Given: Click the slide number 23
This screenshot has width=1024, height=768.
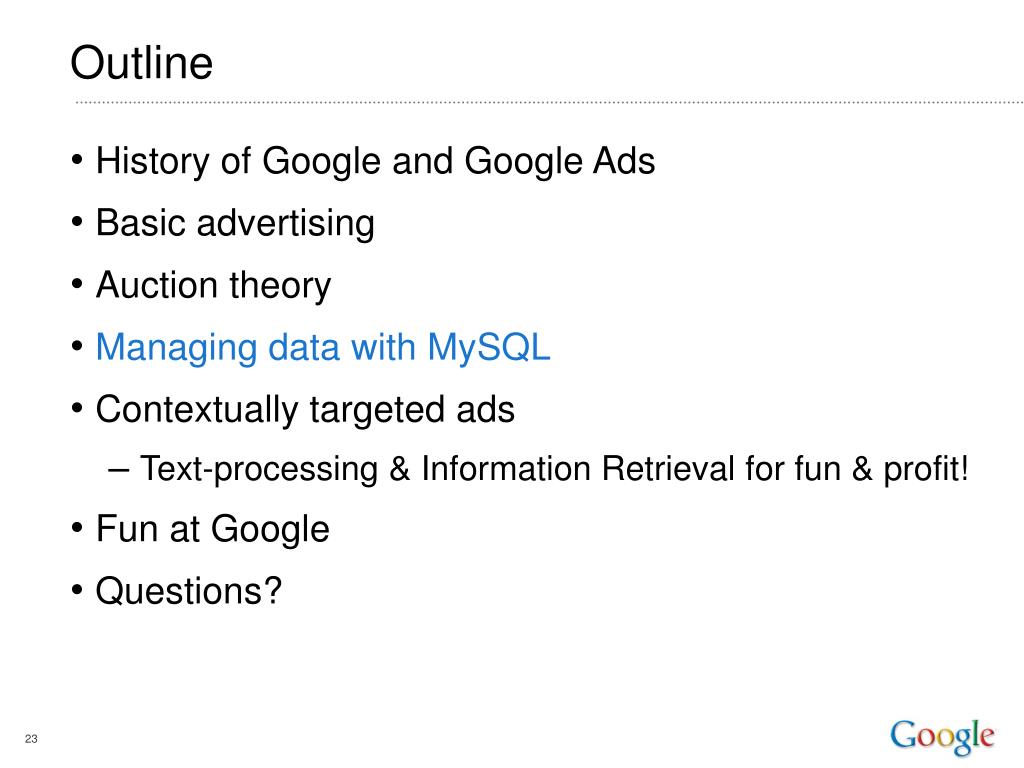Looking at the screenshot, I should pyautogui.click(x=31, y=739).
